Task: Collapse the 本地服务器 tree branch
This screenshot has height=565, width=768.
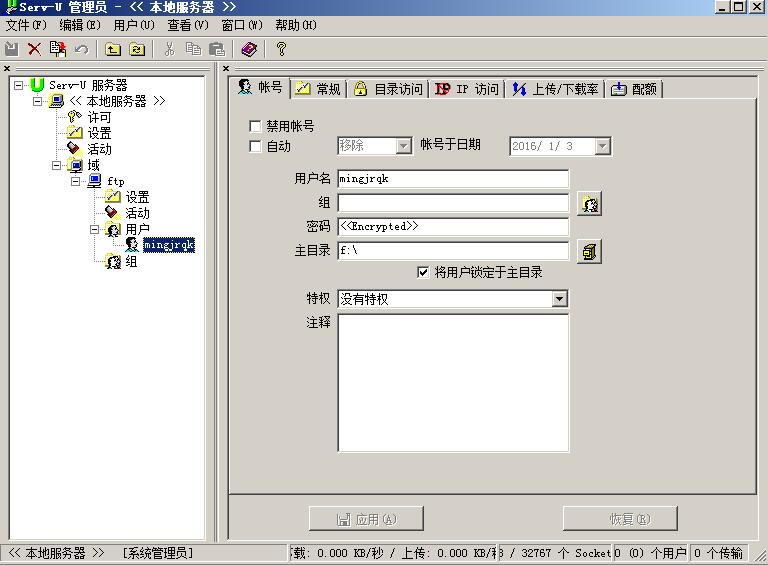Action: point(38,101)
